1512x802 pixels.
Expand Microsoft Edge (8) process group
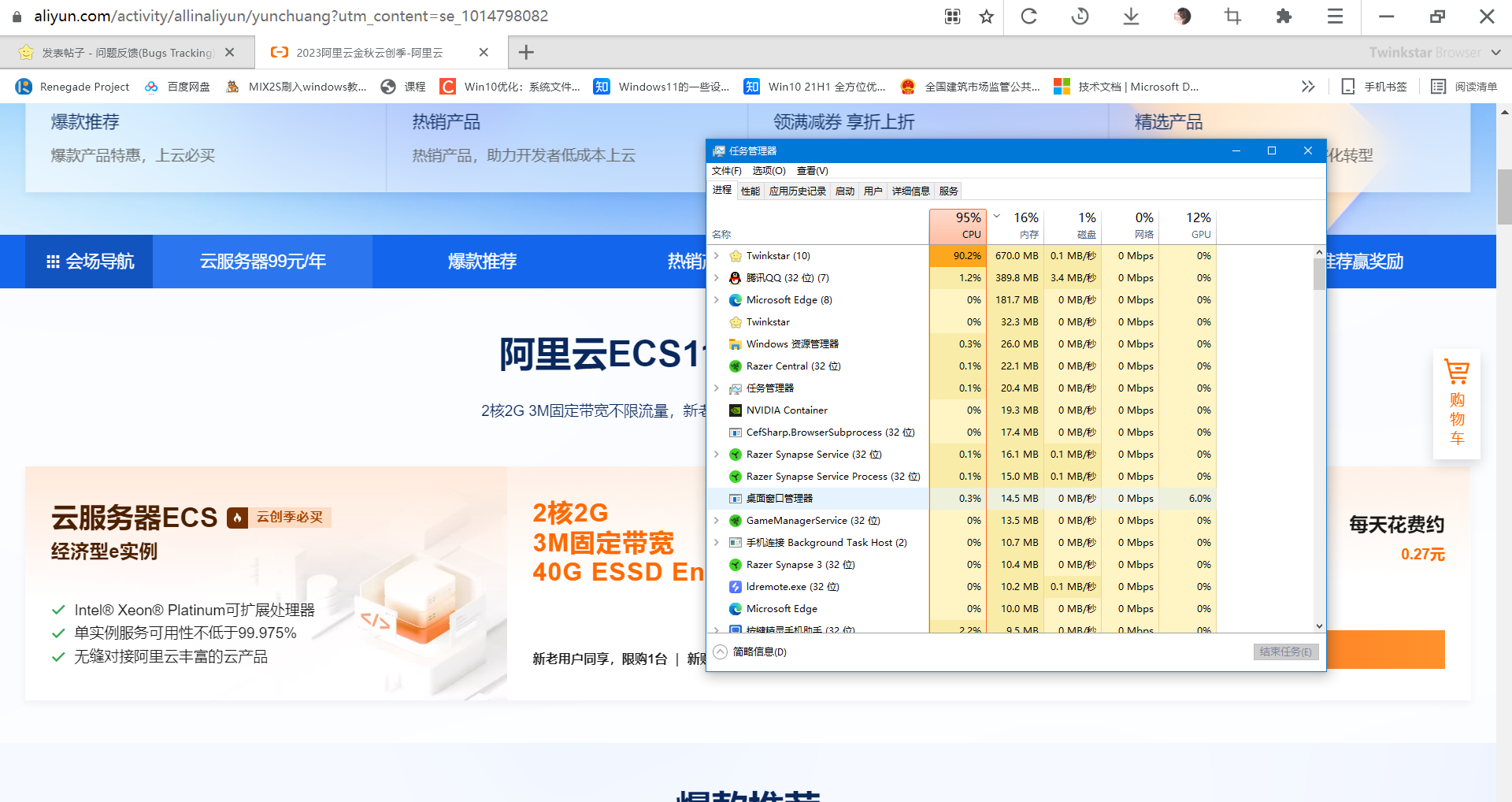click(717, 300)
